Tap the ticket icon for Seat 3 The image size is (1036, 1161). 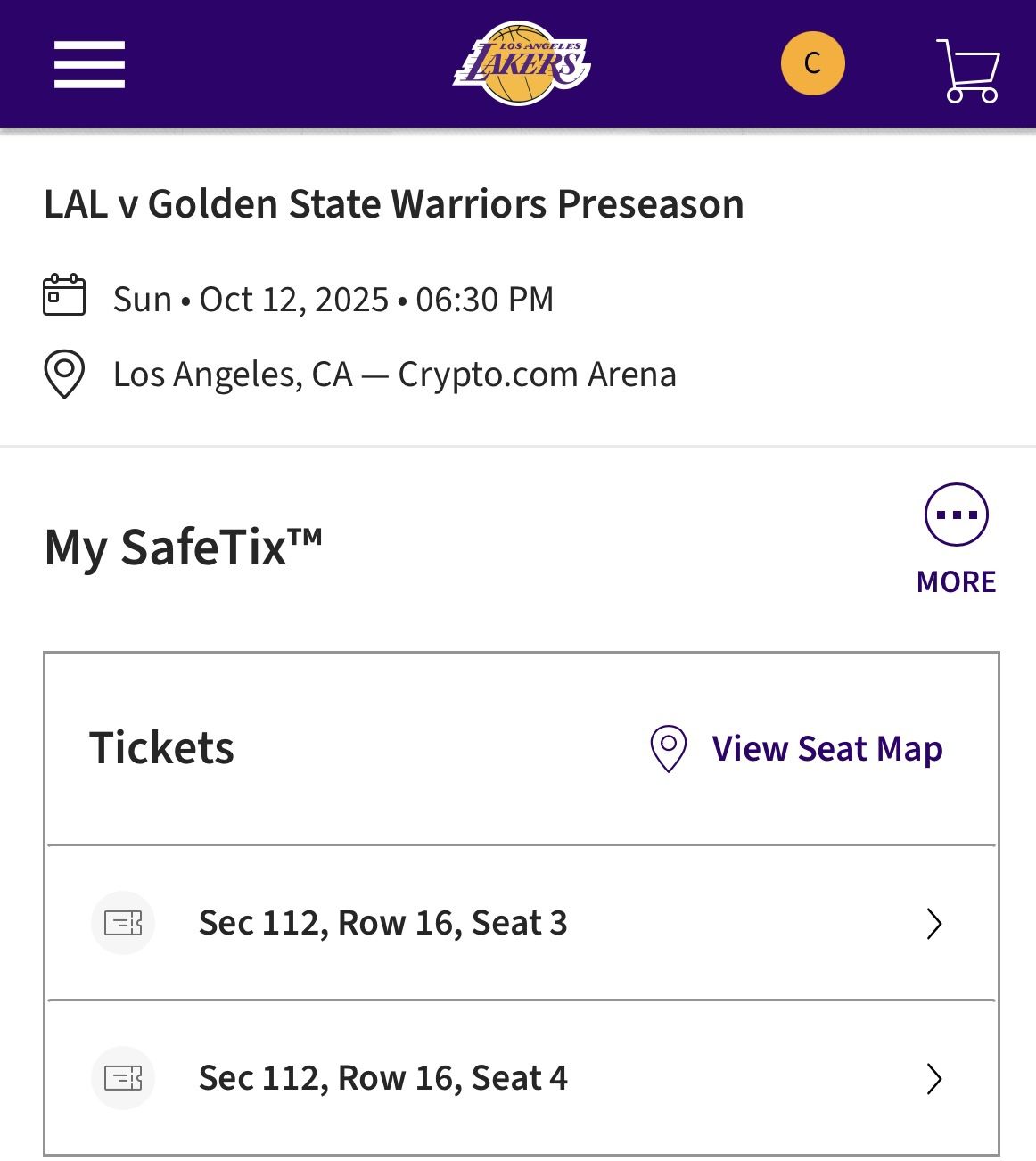click(123, 923)
